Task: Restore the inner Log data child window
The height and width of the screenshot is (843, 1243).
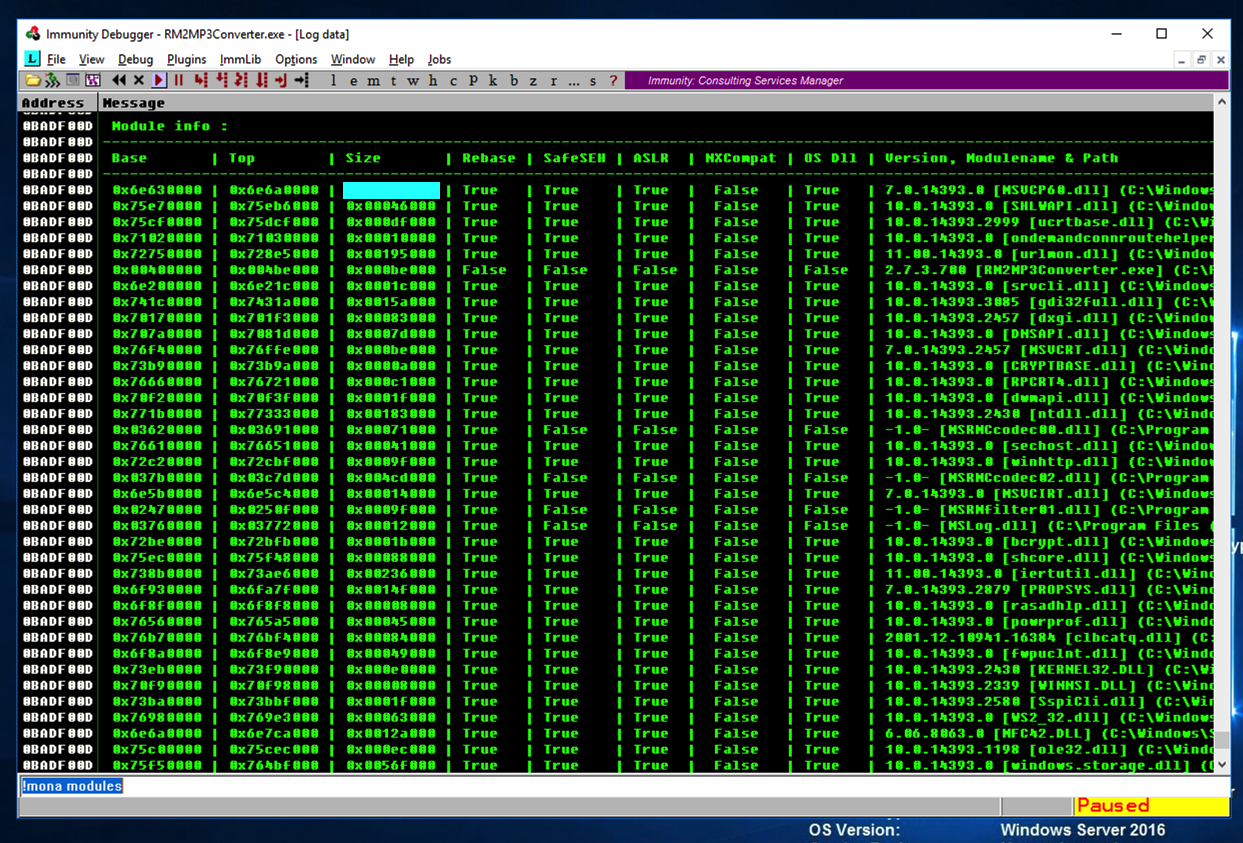Action: (1201, 60)
